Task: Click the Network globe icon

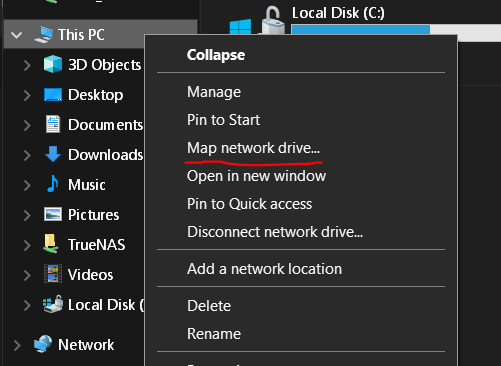Action: (43, 344)
